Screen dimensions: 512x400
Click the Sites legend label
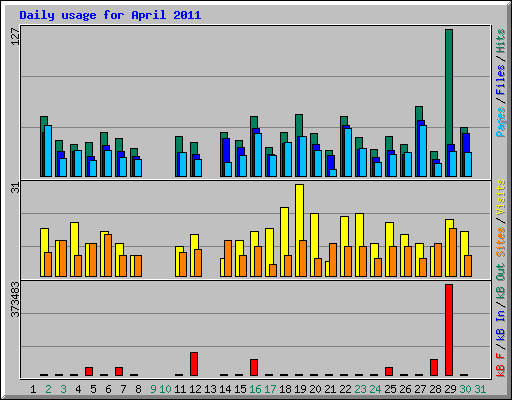click(500, 242)
